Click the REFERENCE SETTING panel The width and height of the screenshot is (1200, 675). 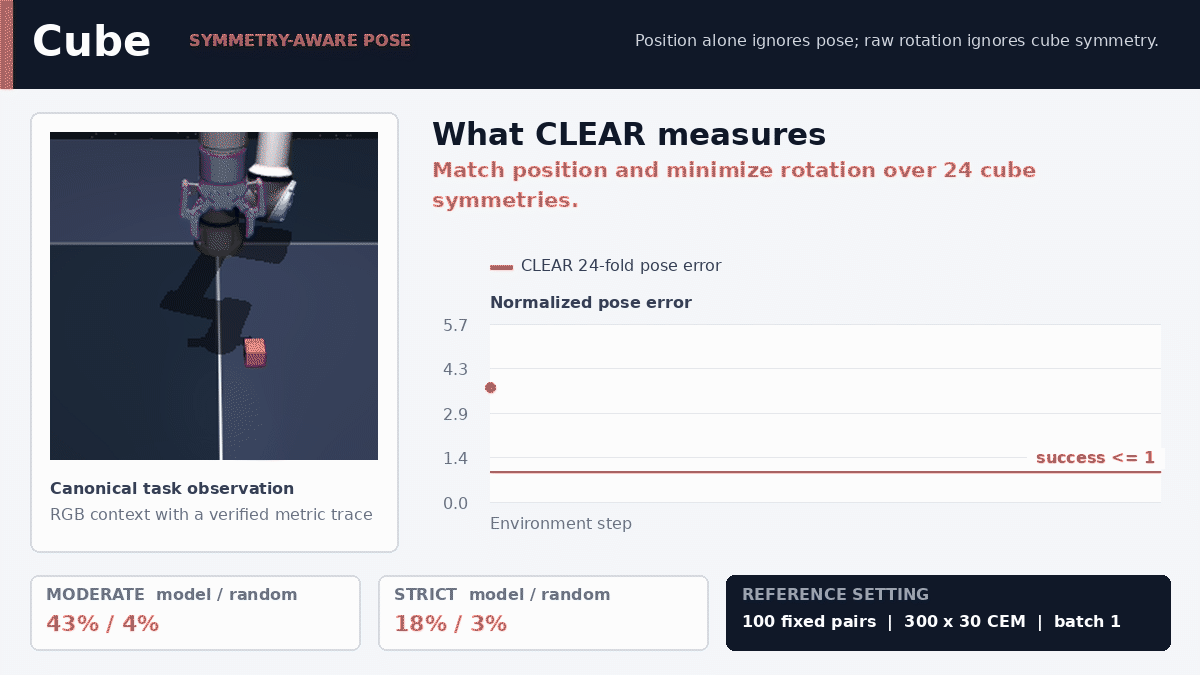tap(948, 613)
